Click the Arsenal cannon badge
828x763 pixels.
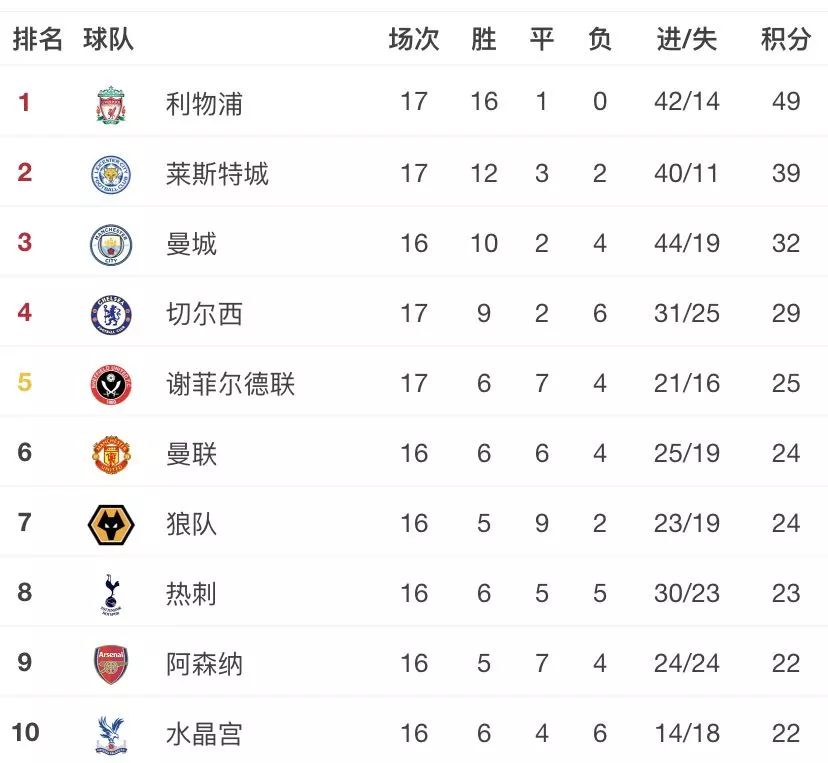pos(111,664)
